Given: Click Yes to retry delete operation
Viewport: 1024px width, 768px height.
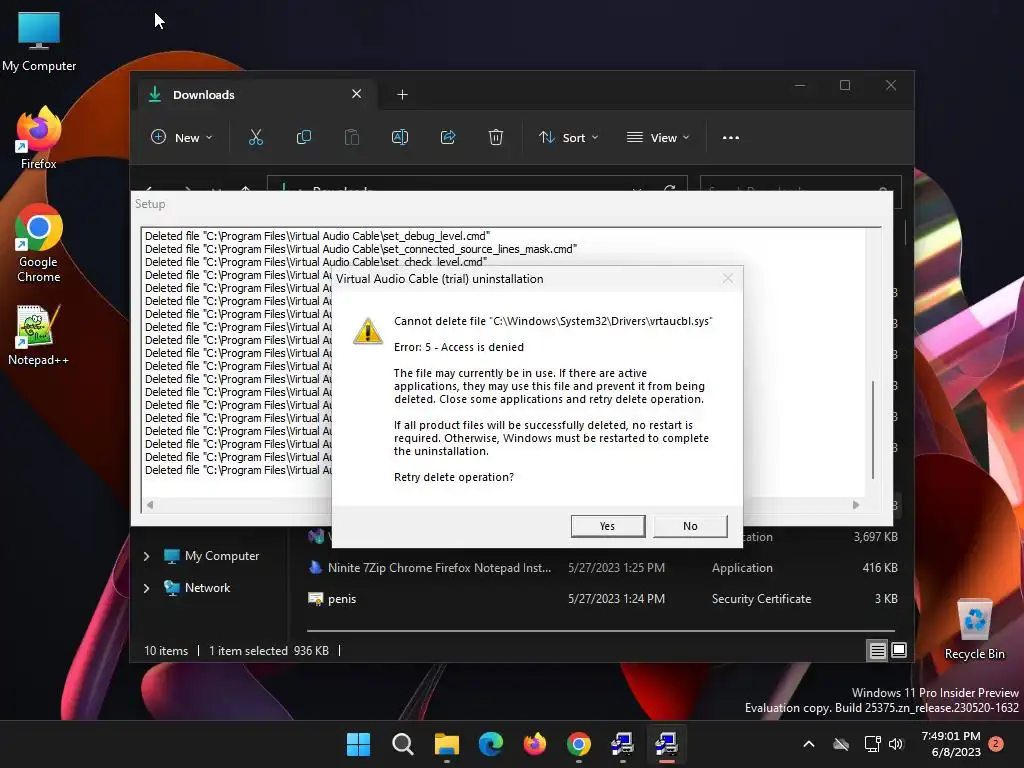Looking at the screenshot, I should point(607,526).
